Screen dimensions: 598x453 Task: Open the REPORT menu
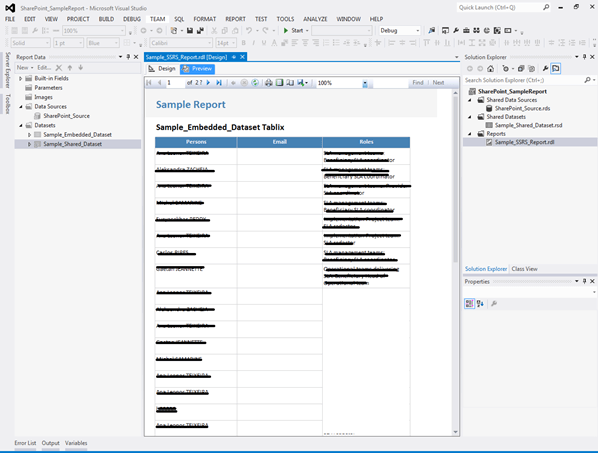coord(235,19)
